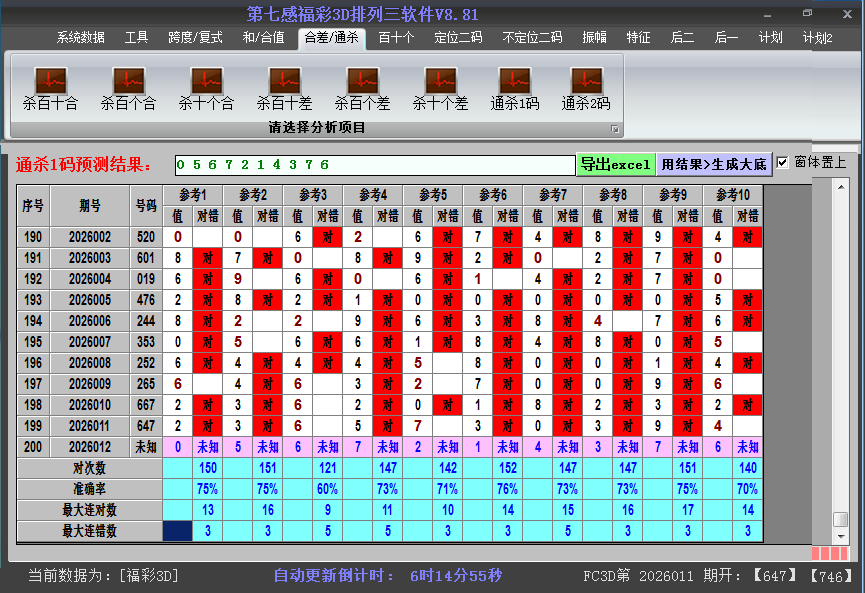Open the 定位二码 tab
The image size is (865, 593).
pyautogui.click(x=457, y=38)
